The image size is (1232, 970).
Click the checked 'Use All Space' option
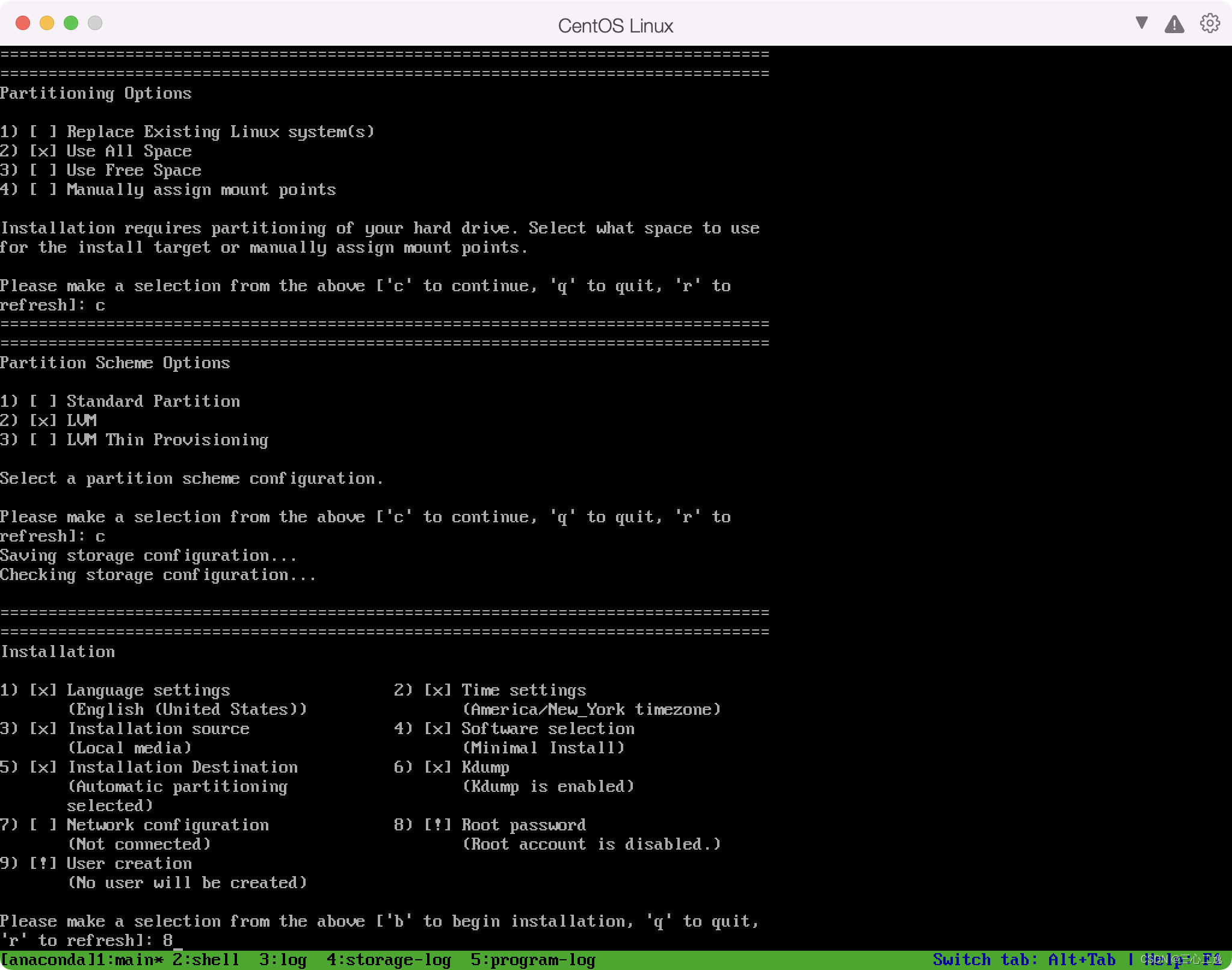(96, 151)
